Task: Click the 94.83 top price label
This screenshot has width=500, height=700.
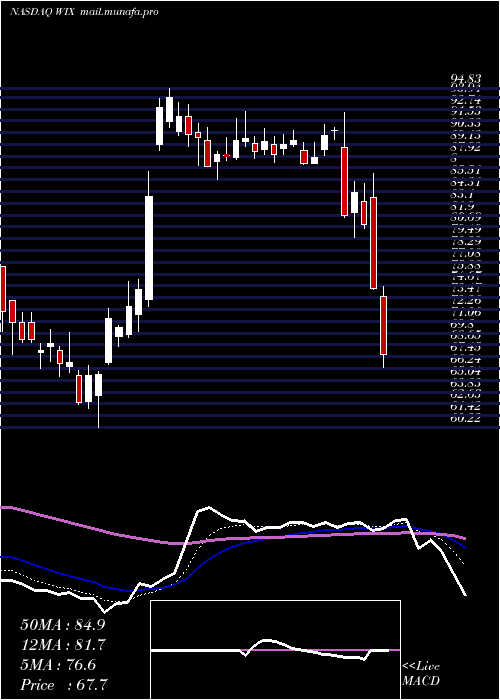Action: (465, 80)
